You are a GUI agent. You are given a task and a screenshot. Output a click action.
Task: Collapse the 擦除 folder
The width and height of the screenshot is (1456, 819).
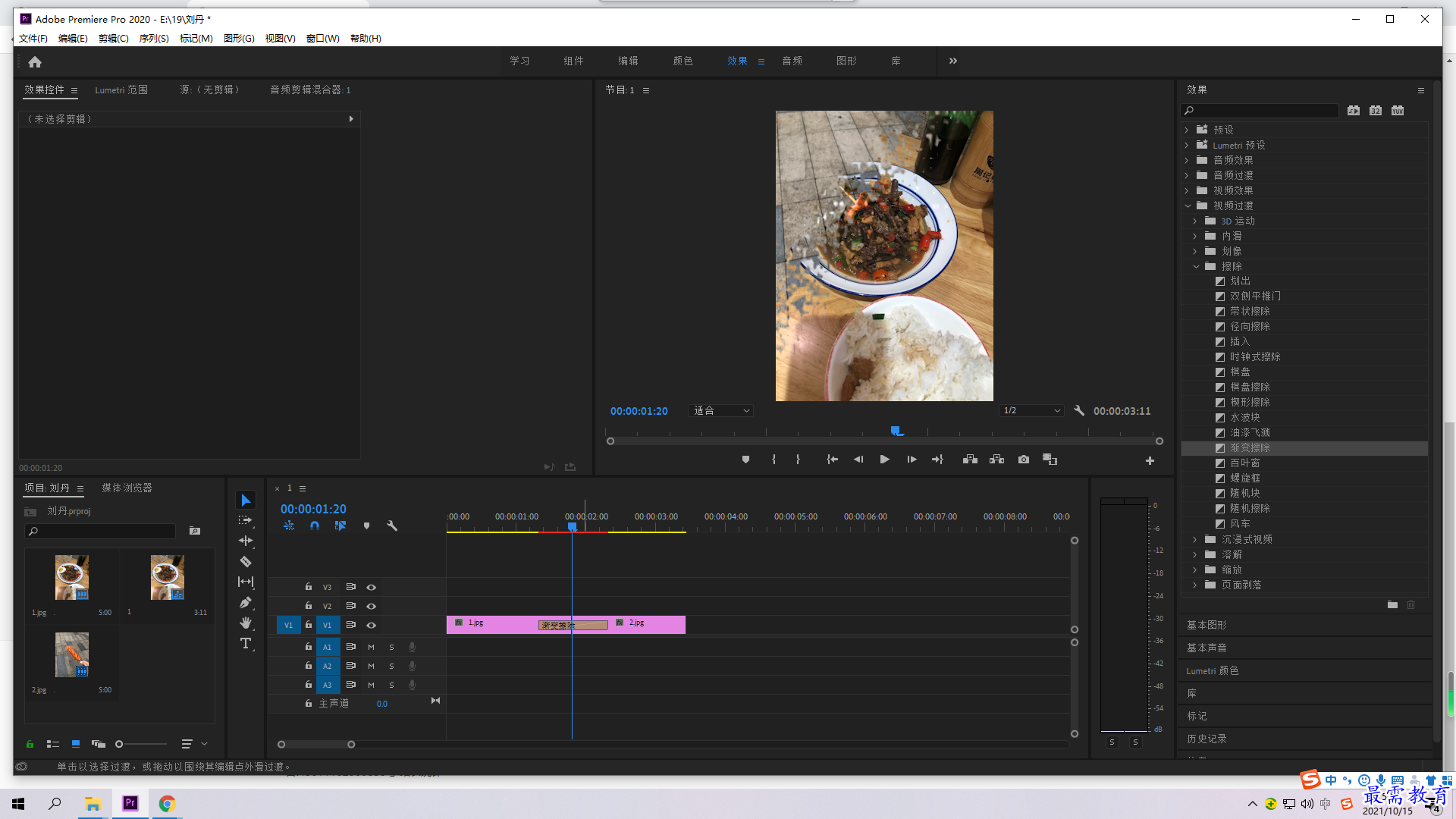(x=1196, y=266)
